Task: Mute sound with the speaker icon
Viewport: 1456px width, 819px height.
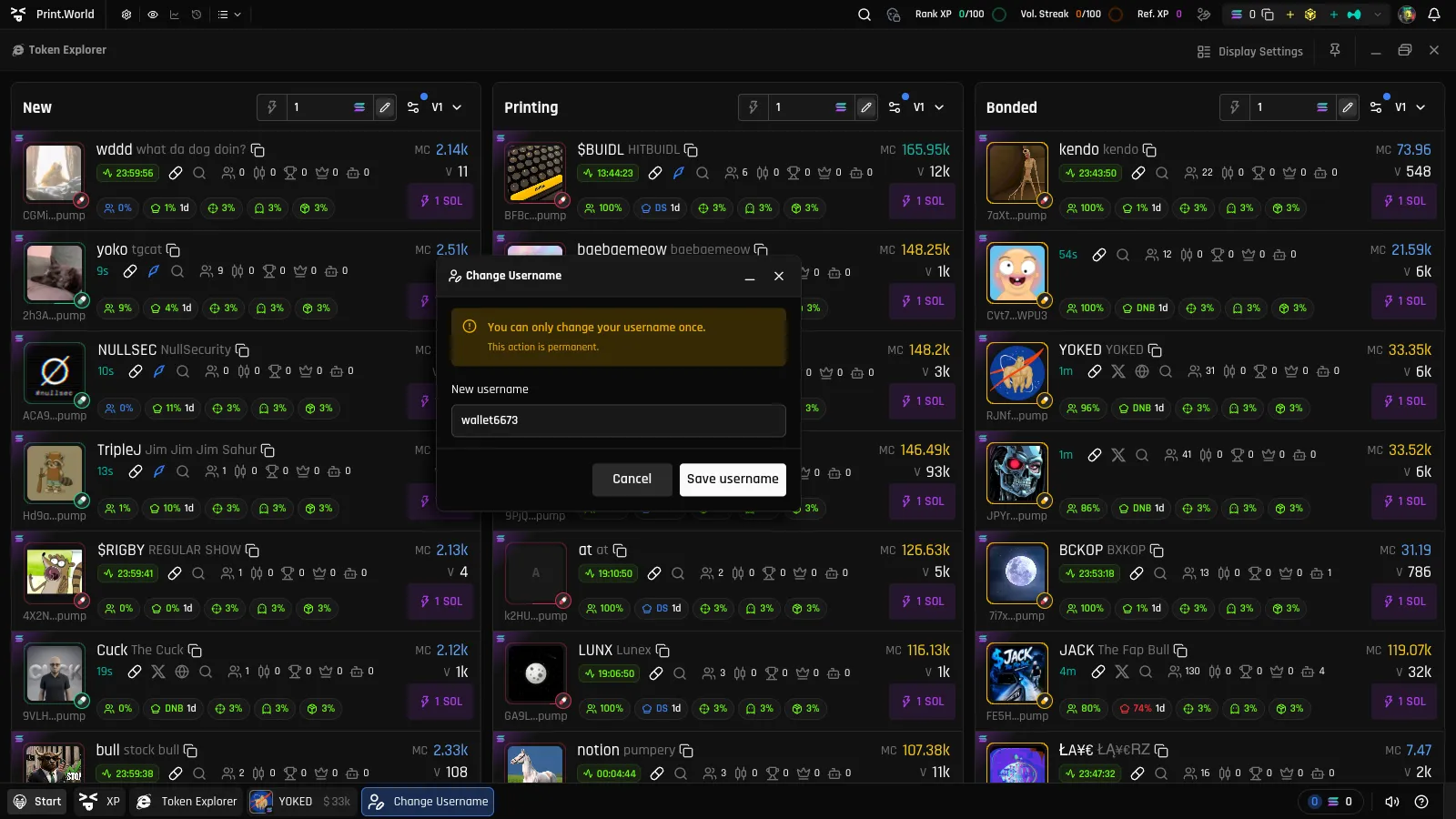Action: 1391,802
